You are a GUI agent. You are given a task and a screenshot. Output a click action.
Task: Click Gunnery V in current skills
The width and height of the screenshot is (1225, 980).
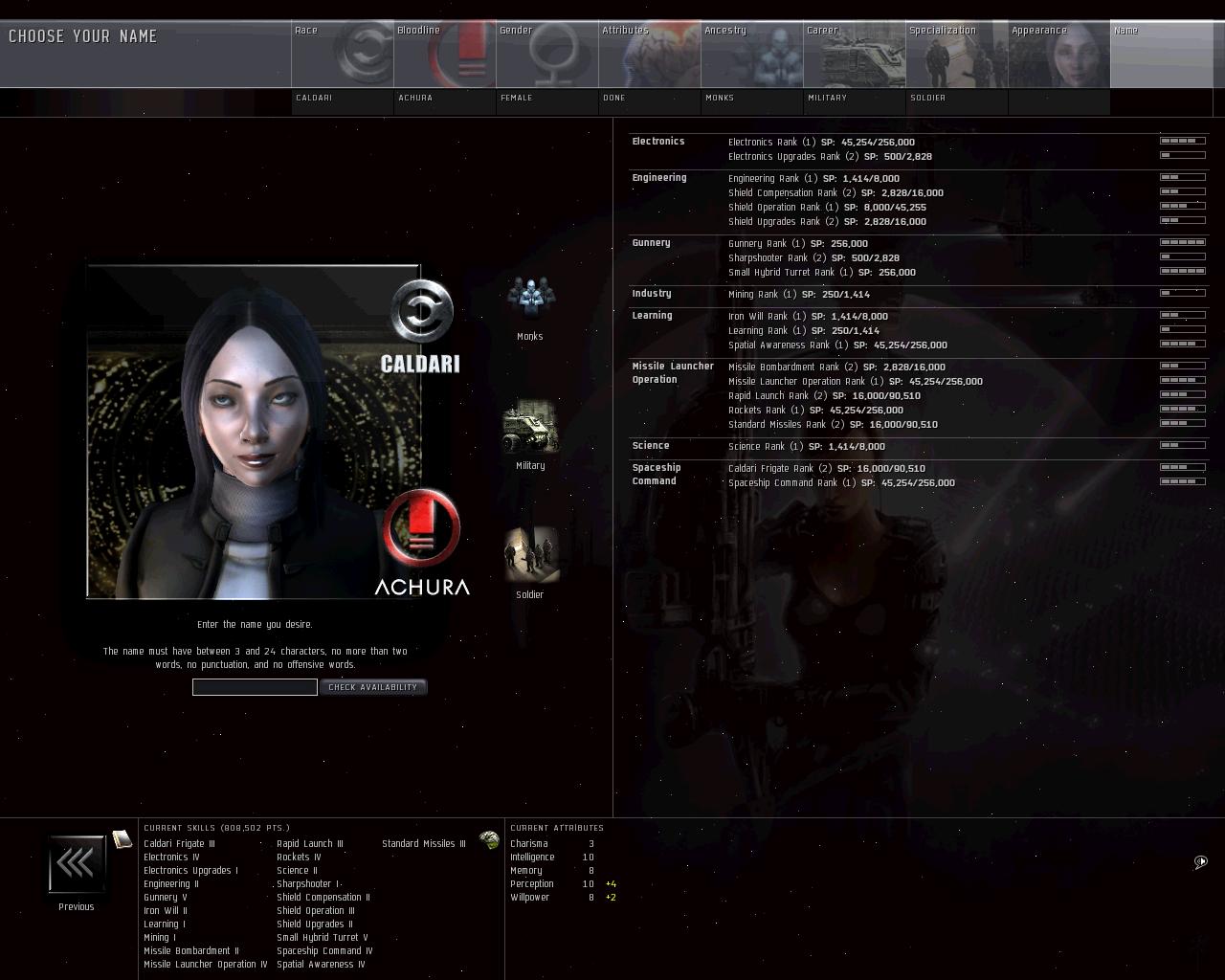(166, 898)
